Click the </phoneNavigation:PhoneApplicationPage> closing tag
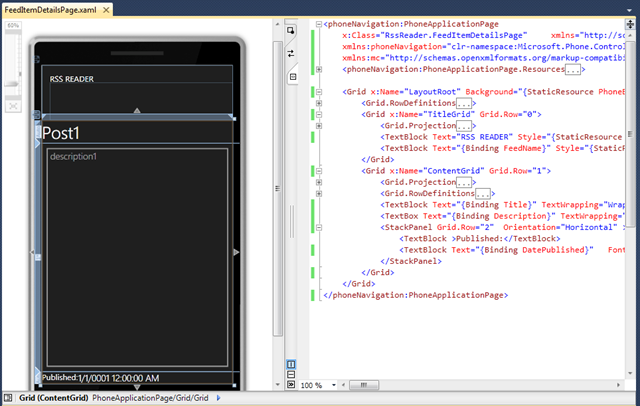The image size is (640, 406). [x=416, y=295]
